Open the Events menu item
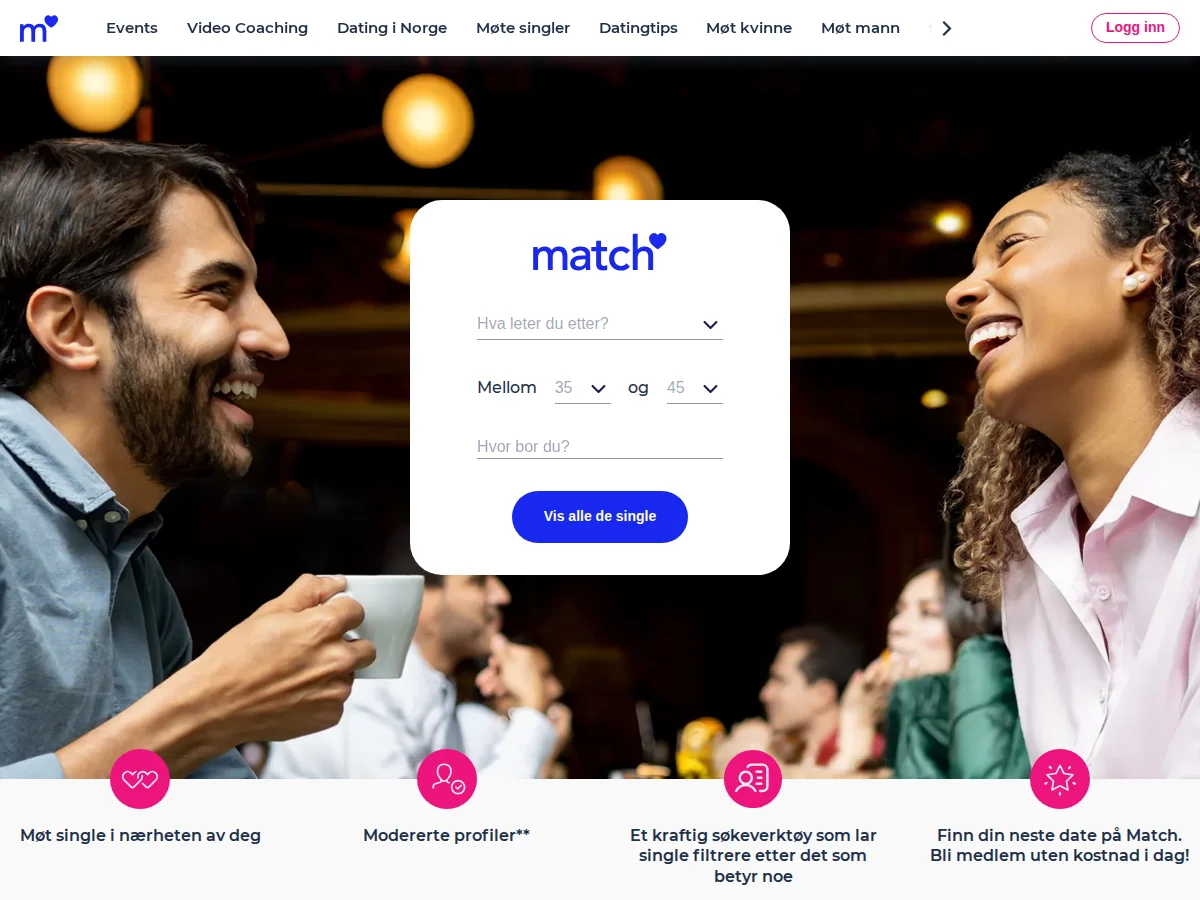This screenshot has height=900, width=1200. (132, 28)
